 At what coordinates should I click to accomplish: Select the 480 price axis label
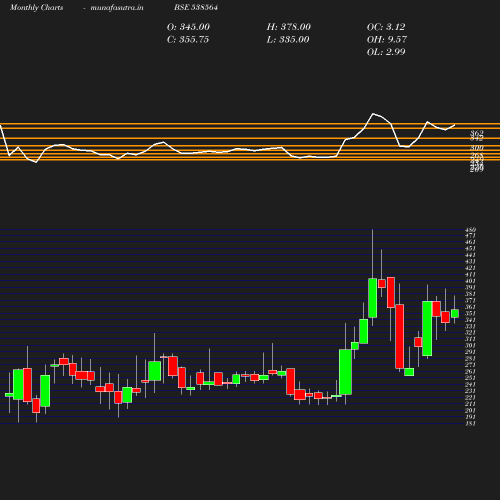pyautogui.click(x=470, y=230)
